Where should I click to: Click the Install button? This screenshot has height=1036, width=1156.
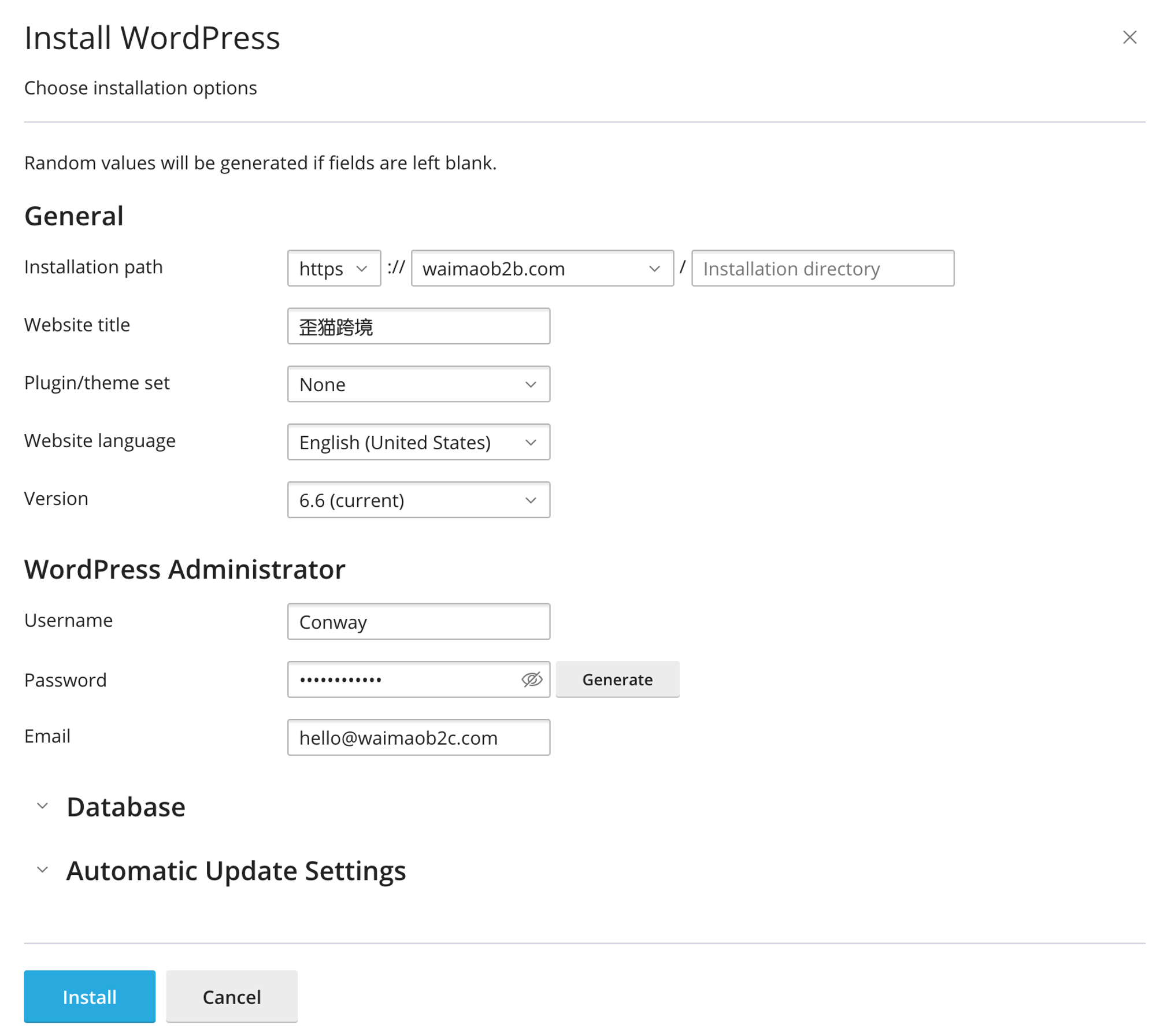pyautogui.click(x=90, y=996)
